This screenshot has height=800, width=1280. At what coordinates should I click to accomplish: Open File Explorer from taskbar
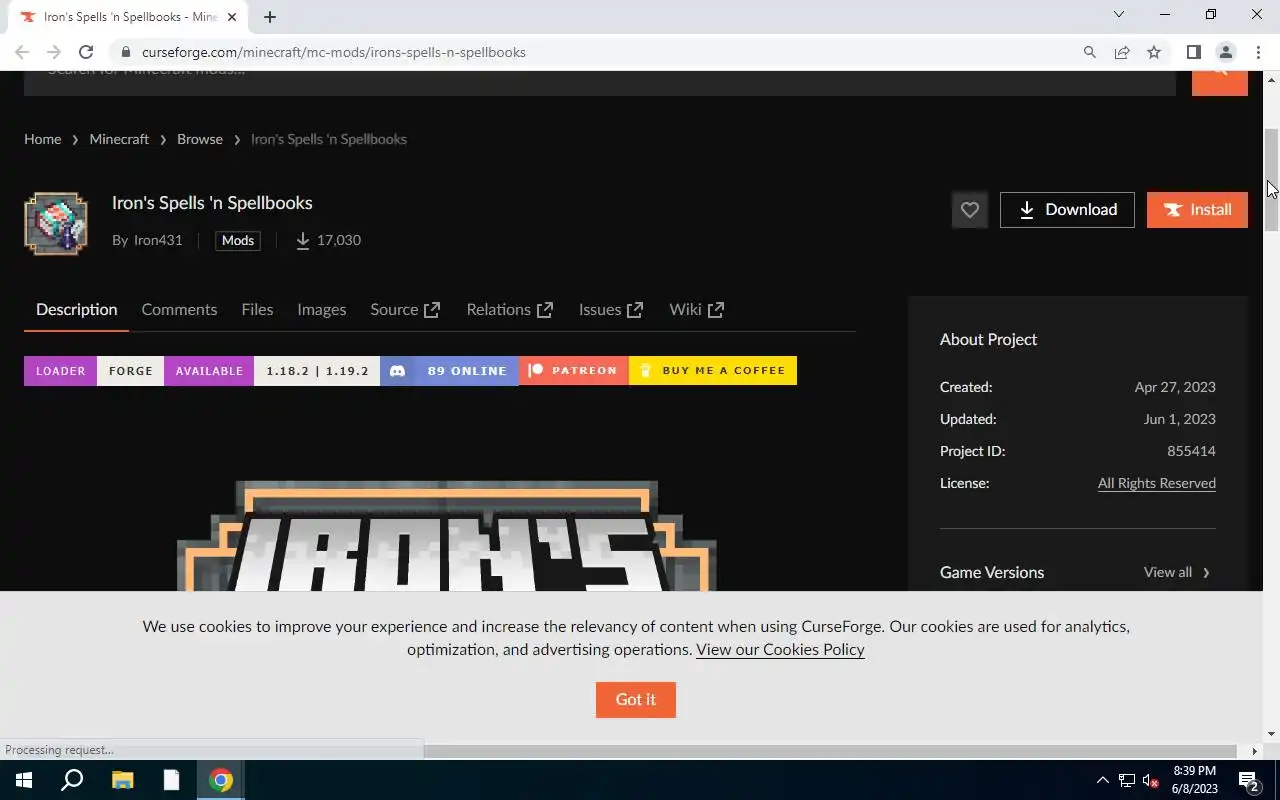122,780
